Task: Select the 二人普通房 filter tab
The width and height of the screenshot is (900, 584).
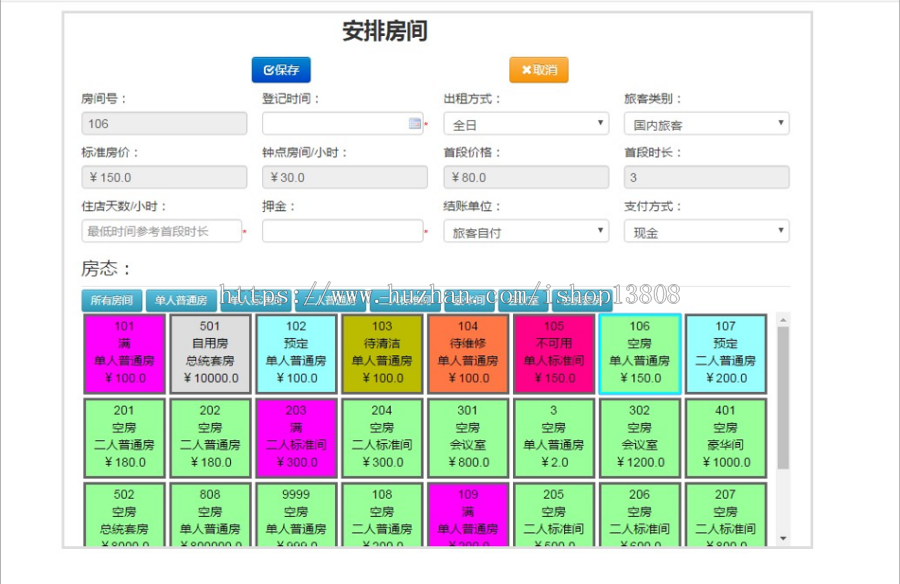Action: [330, 300]
